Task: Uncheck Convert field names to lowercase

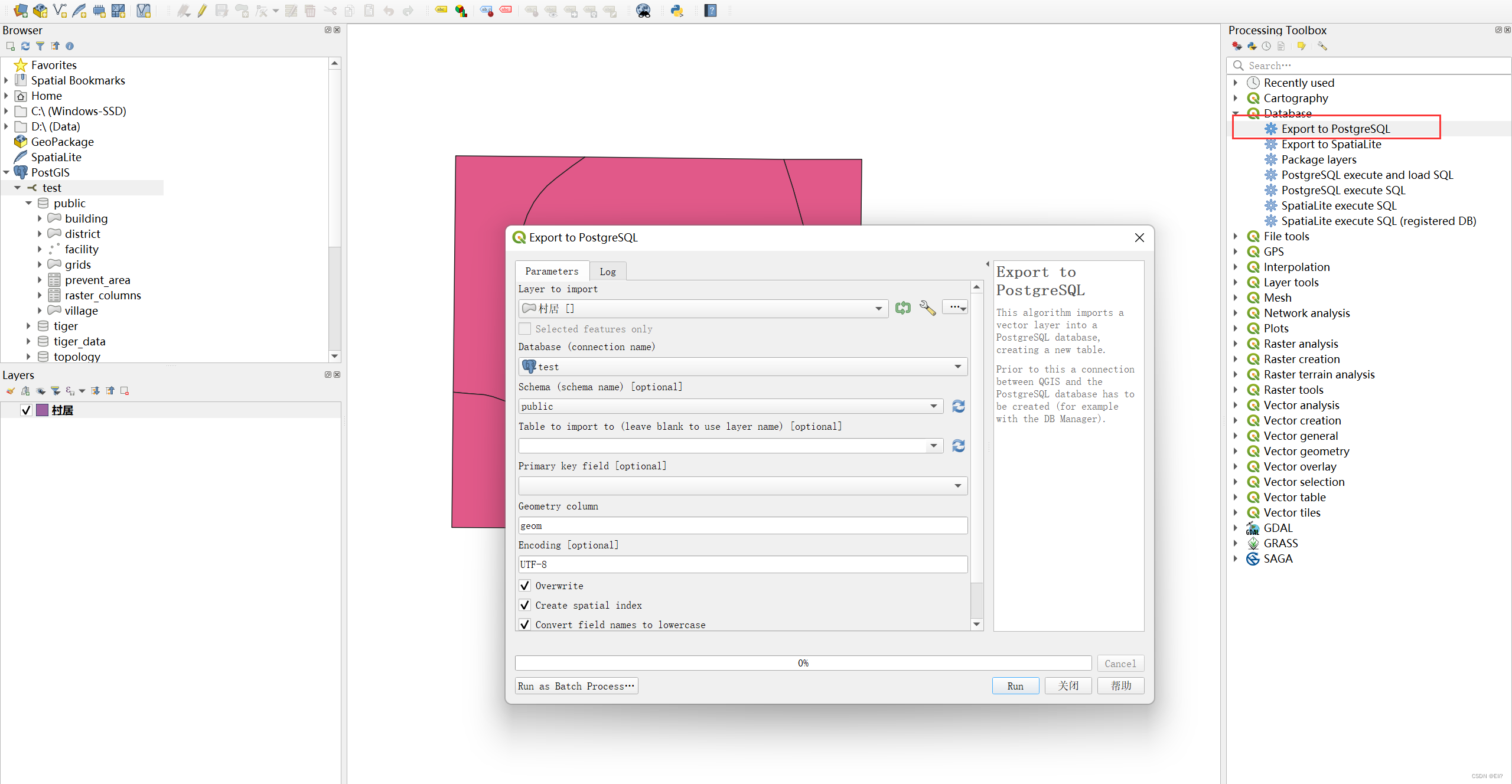Action: (524, 625)
